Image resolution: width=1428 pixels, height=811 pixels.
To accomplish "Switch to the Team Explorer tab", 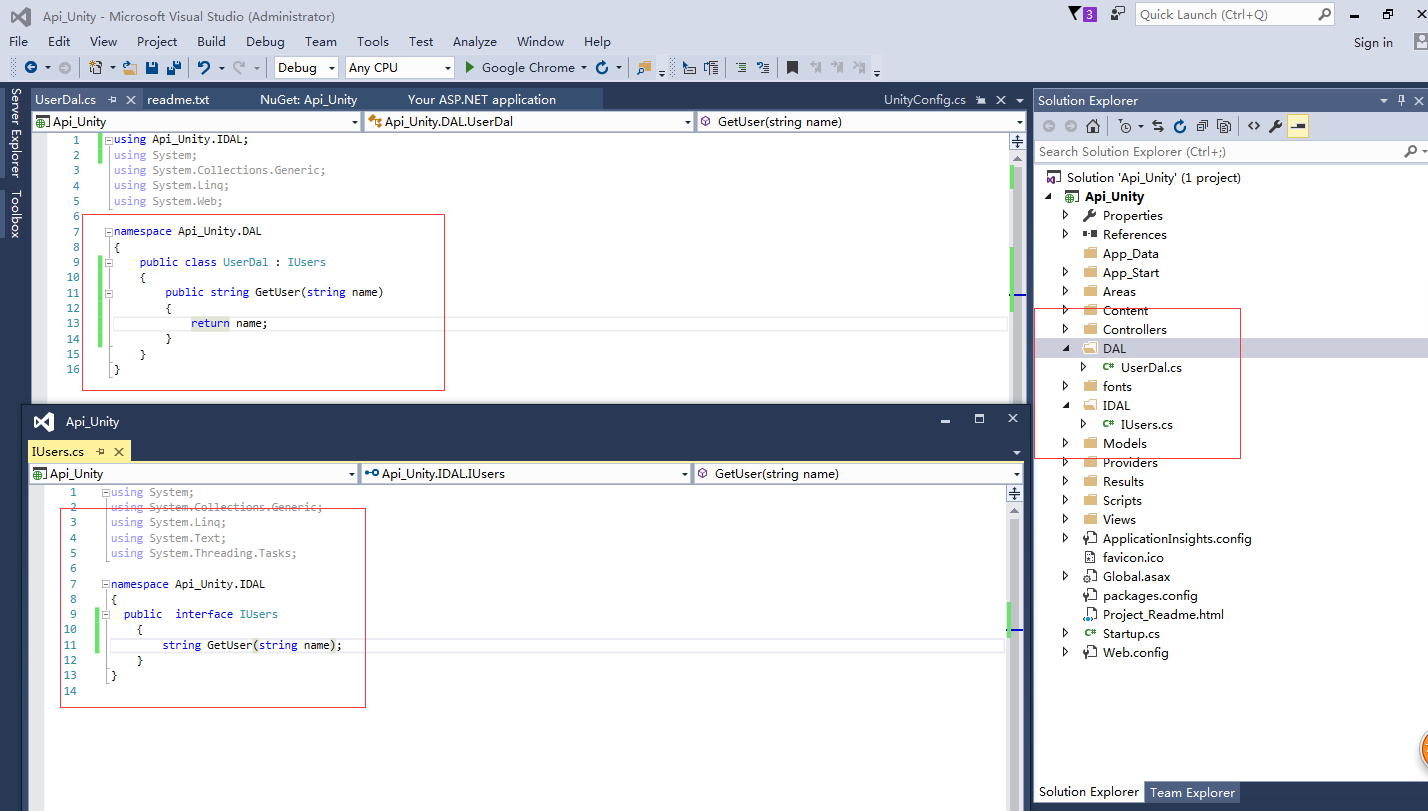I will [1192, 792].
